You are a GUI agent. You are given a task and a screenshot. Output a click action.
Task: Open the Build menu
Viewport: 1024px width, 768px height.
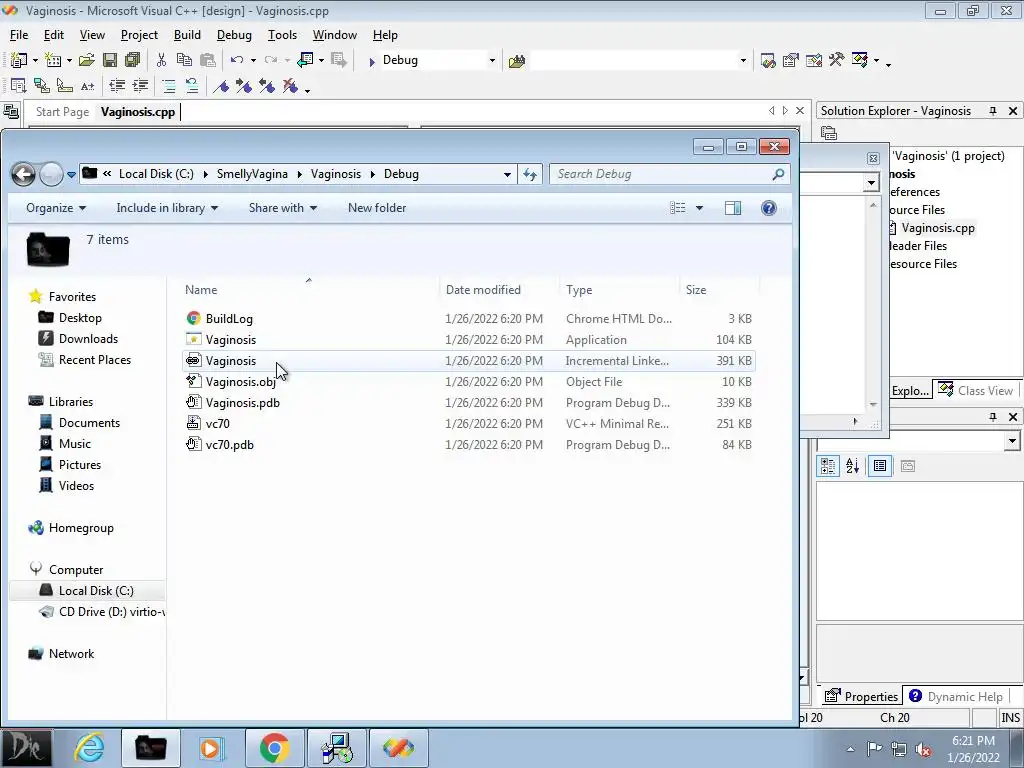click(187, 35)
